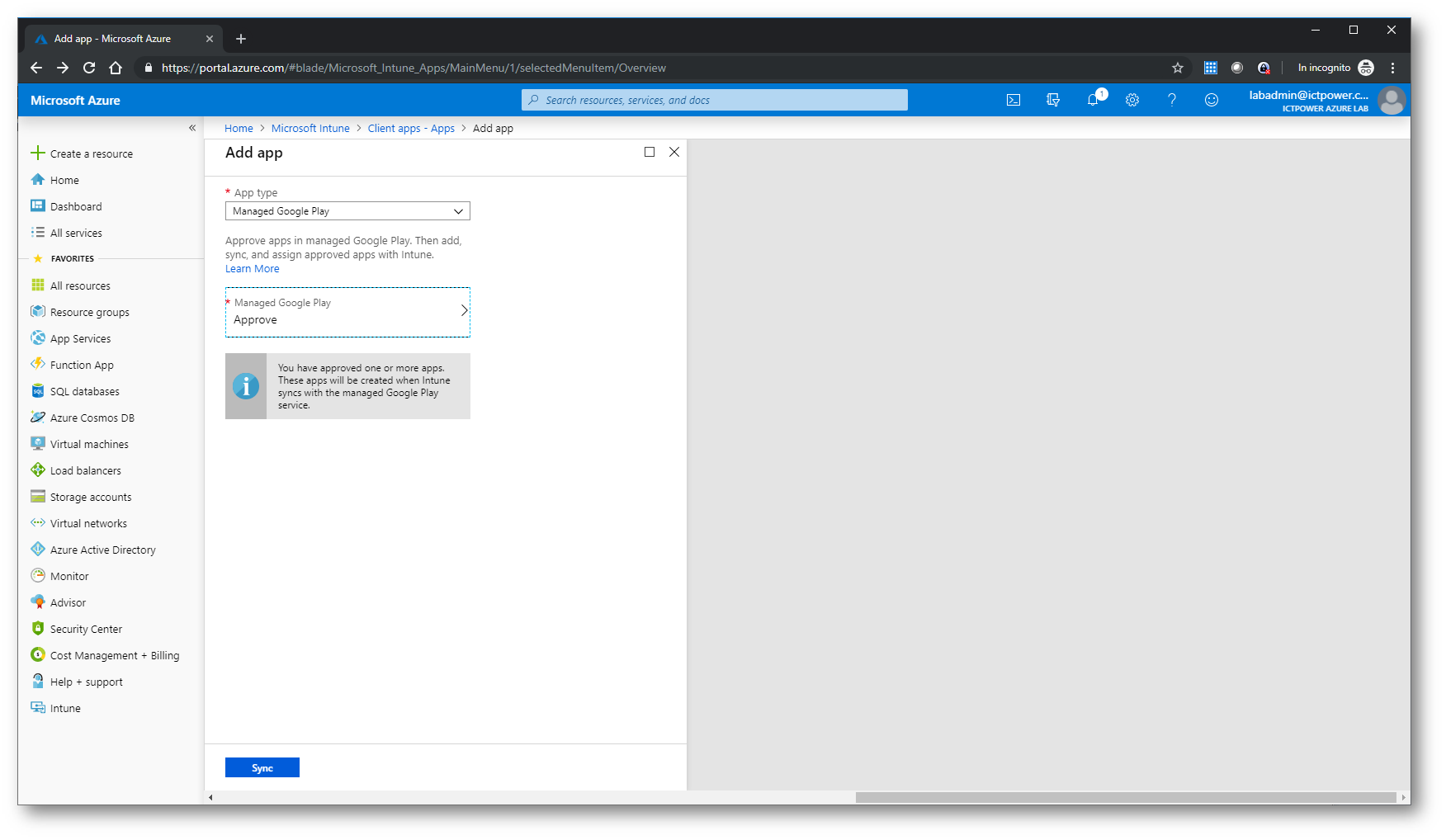Image resolution: width=1446 pixels, height=840 pixels.
Task: Open the help question mark
Action: 1172,100
